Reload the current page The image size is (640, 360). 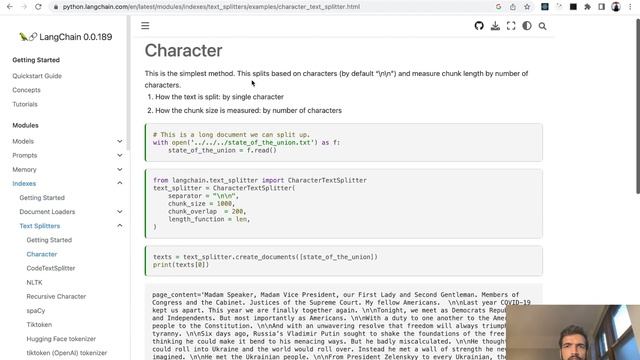point(38,7)
